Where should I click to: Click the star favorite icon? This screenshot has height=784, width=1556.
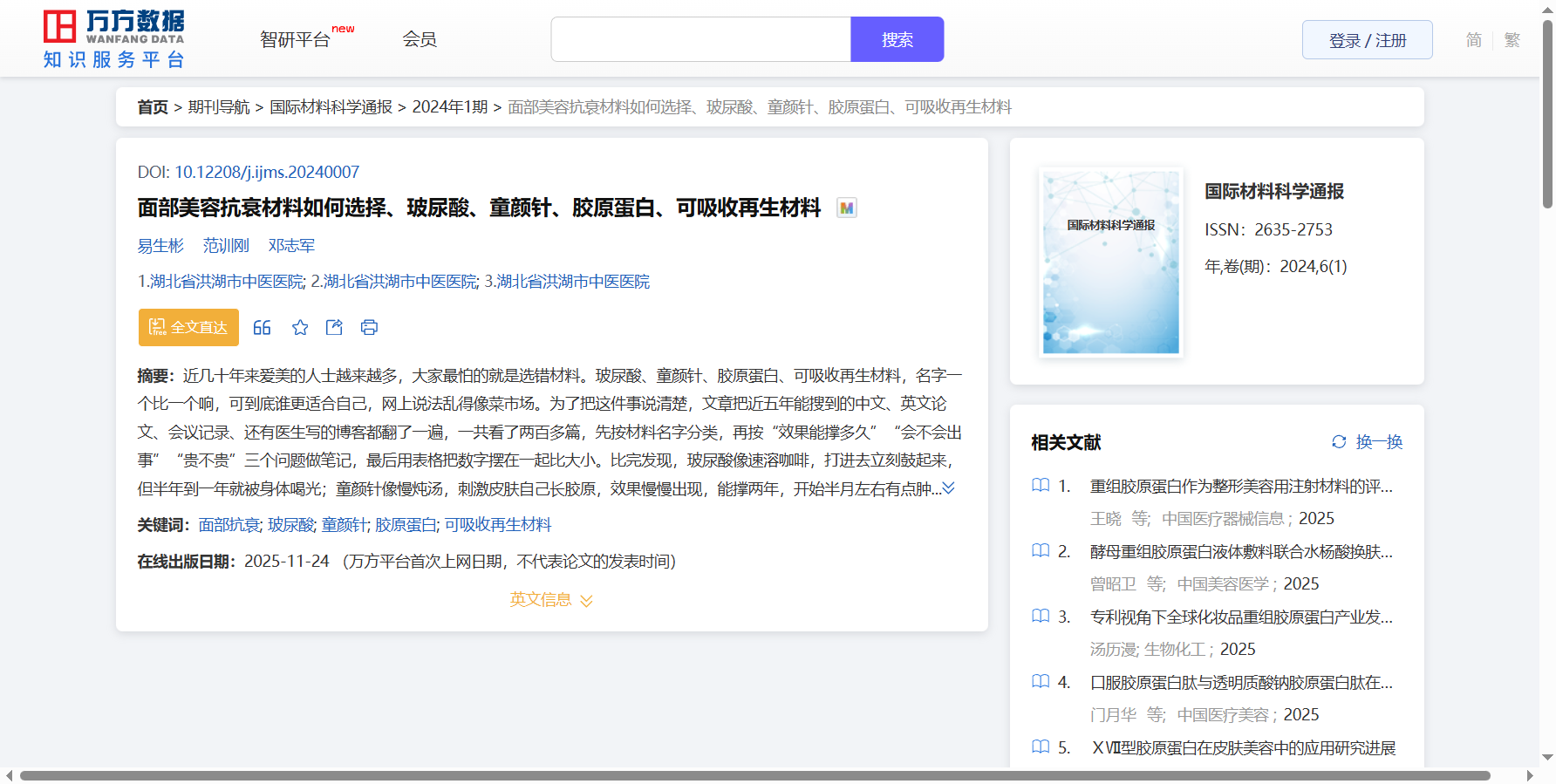coord(300,328)
